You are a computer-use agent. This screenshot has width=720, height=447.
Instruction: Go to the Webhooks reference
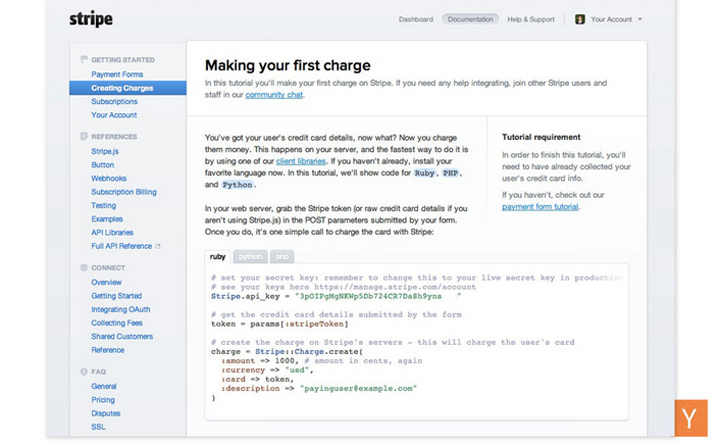coord(109,178)
